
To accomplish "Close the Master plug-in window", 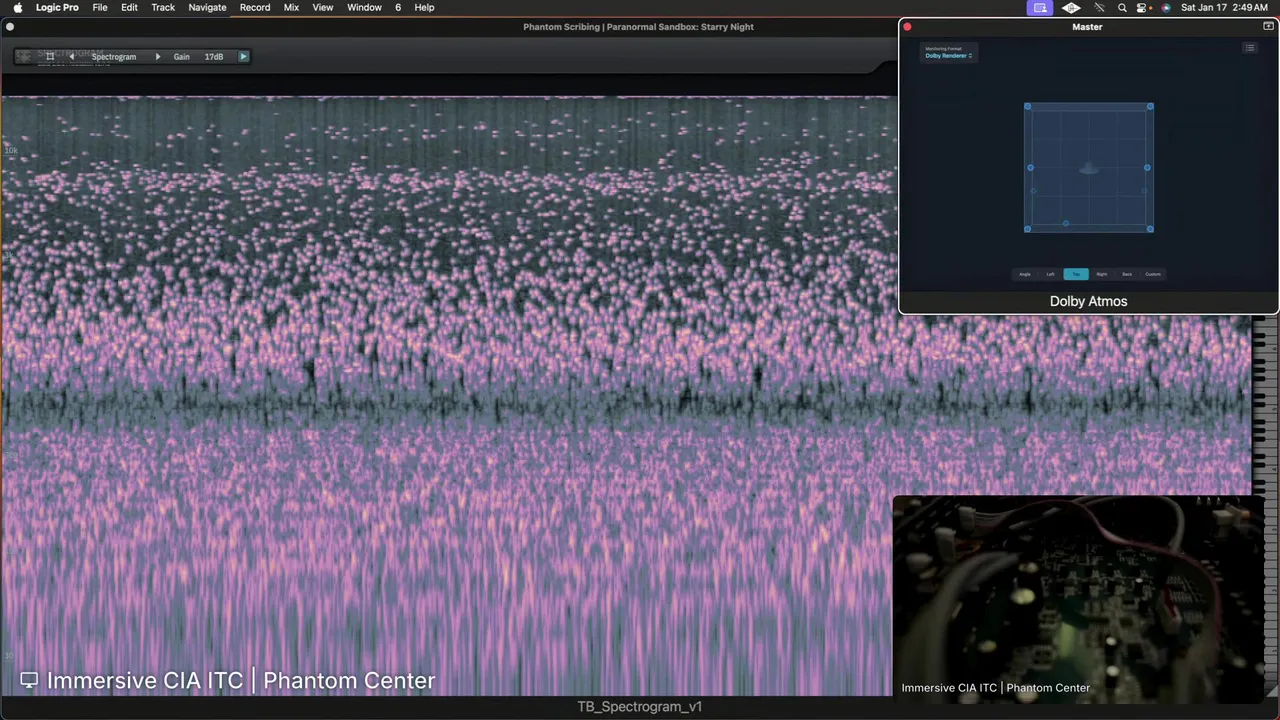I will tap(907, 27).
